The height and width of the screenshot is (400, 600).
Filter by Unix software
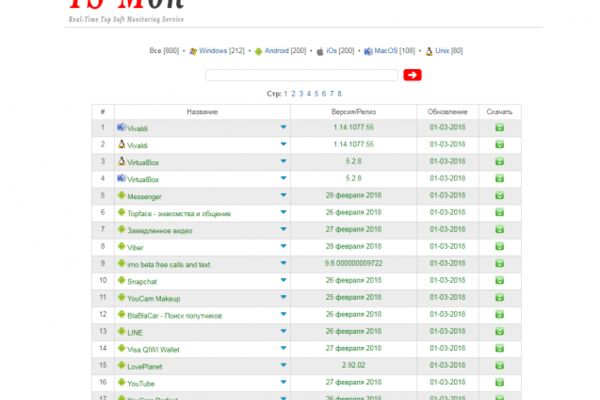pos(442,51)
